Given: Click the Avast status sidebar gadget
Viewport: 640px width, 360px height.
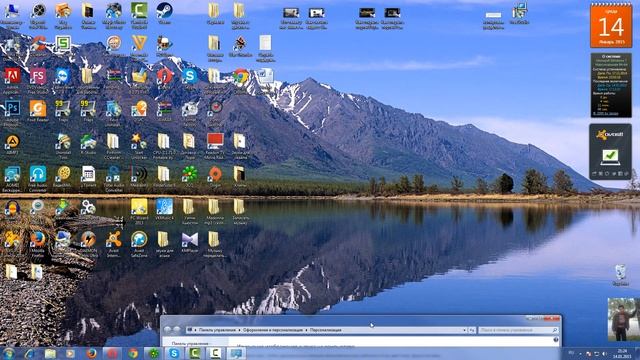Looking at the screenshot, I should (x=610, y=152).
